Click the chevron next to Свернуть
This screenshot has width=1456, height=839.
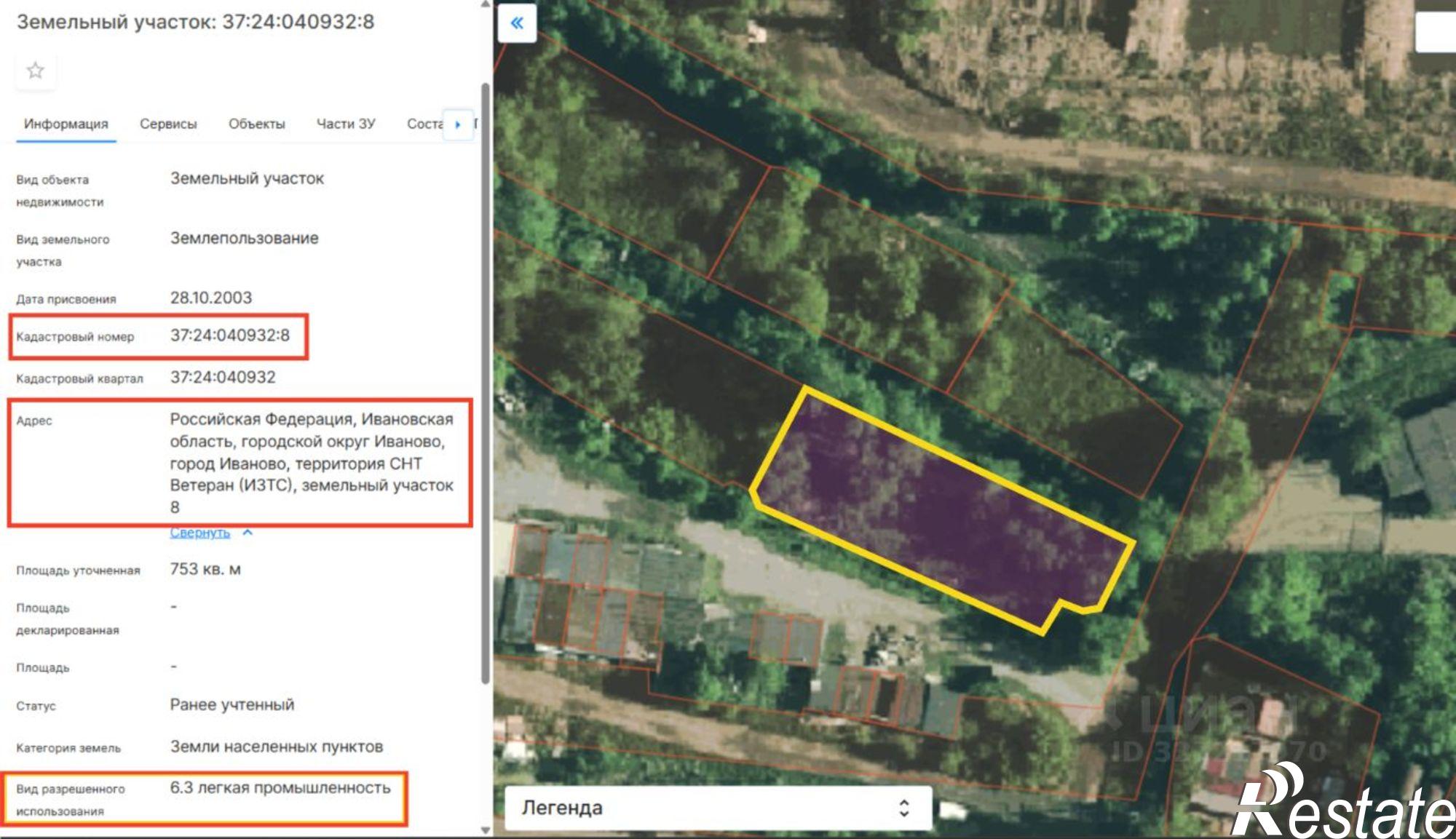coord(248,533)
